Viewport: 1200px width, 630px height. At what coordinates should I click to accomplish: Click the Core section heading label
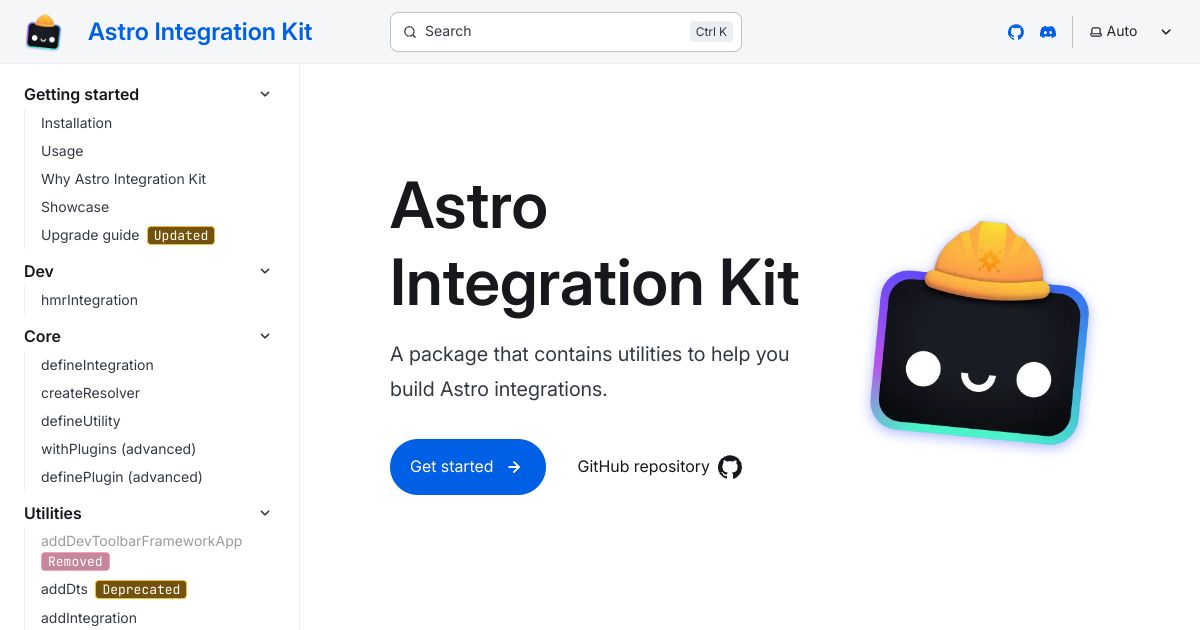pyautogui.click(x=42, y=336)
